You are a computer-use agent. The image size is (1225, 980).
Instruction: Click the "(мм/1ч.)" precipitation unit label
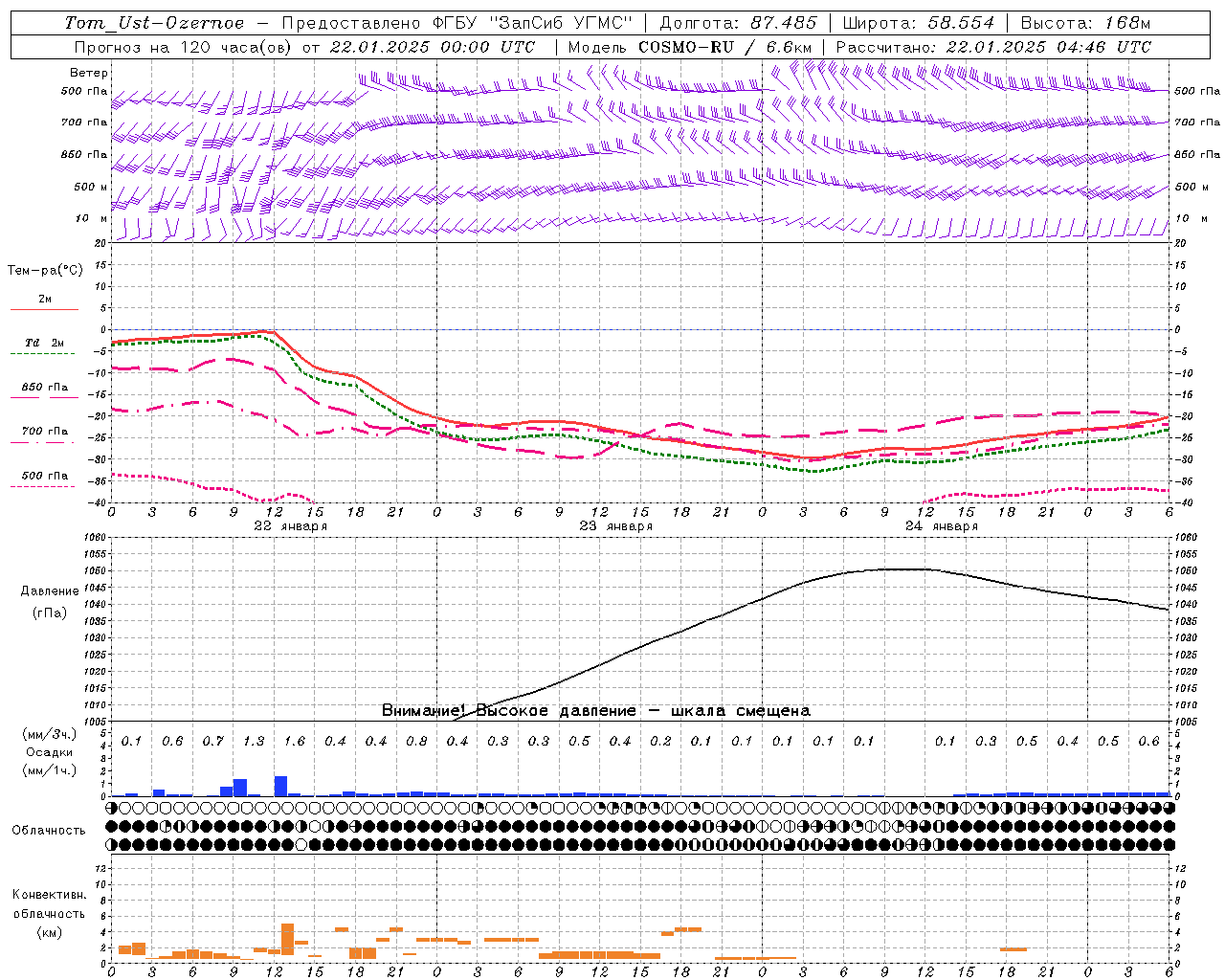pyautogui.click(x=50, y=770)
